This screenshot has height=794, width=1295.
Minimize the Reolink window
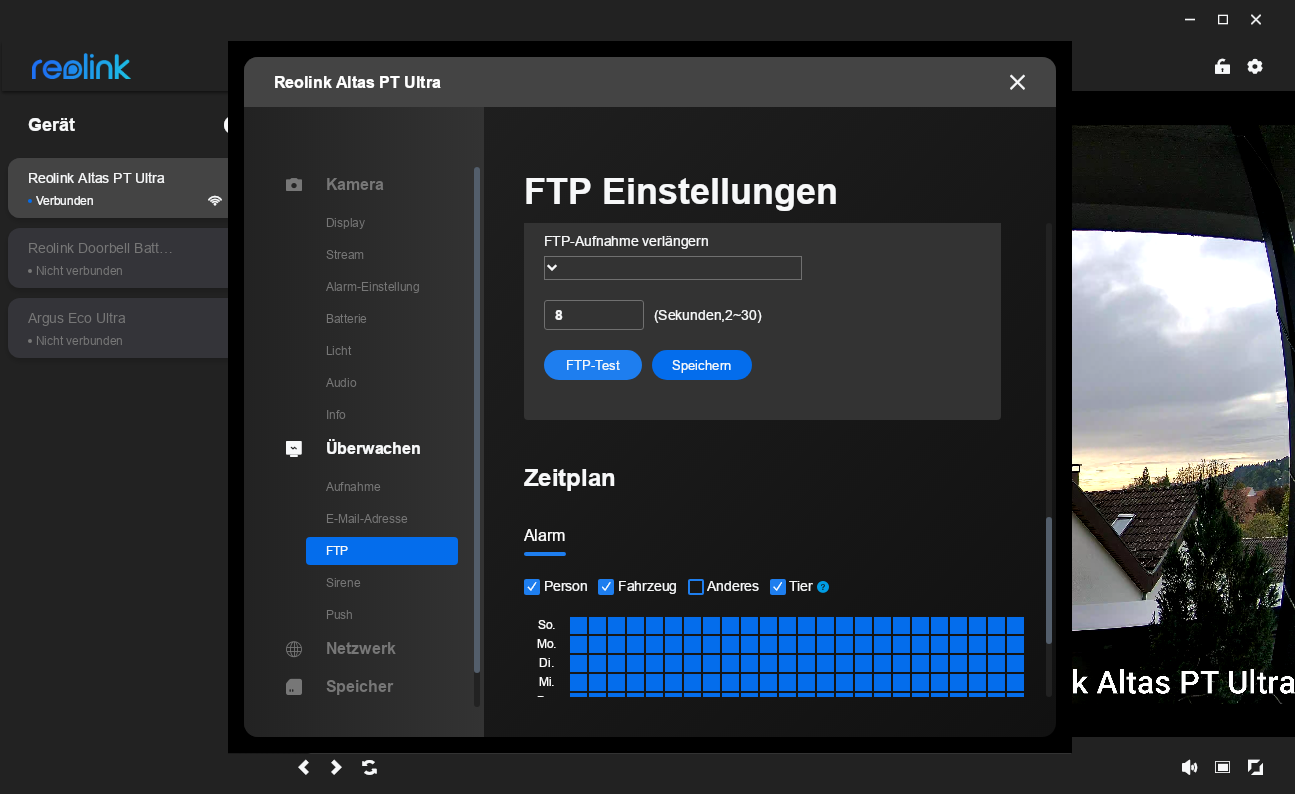point(1190,20)
